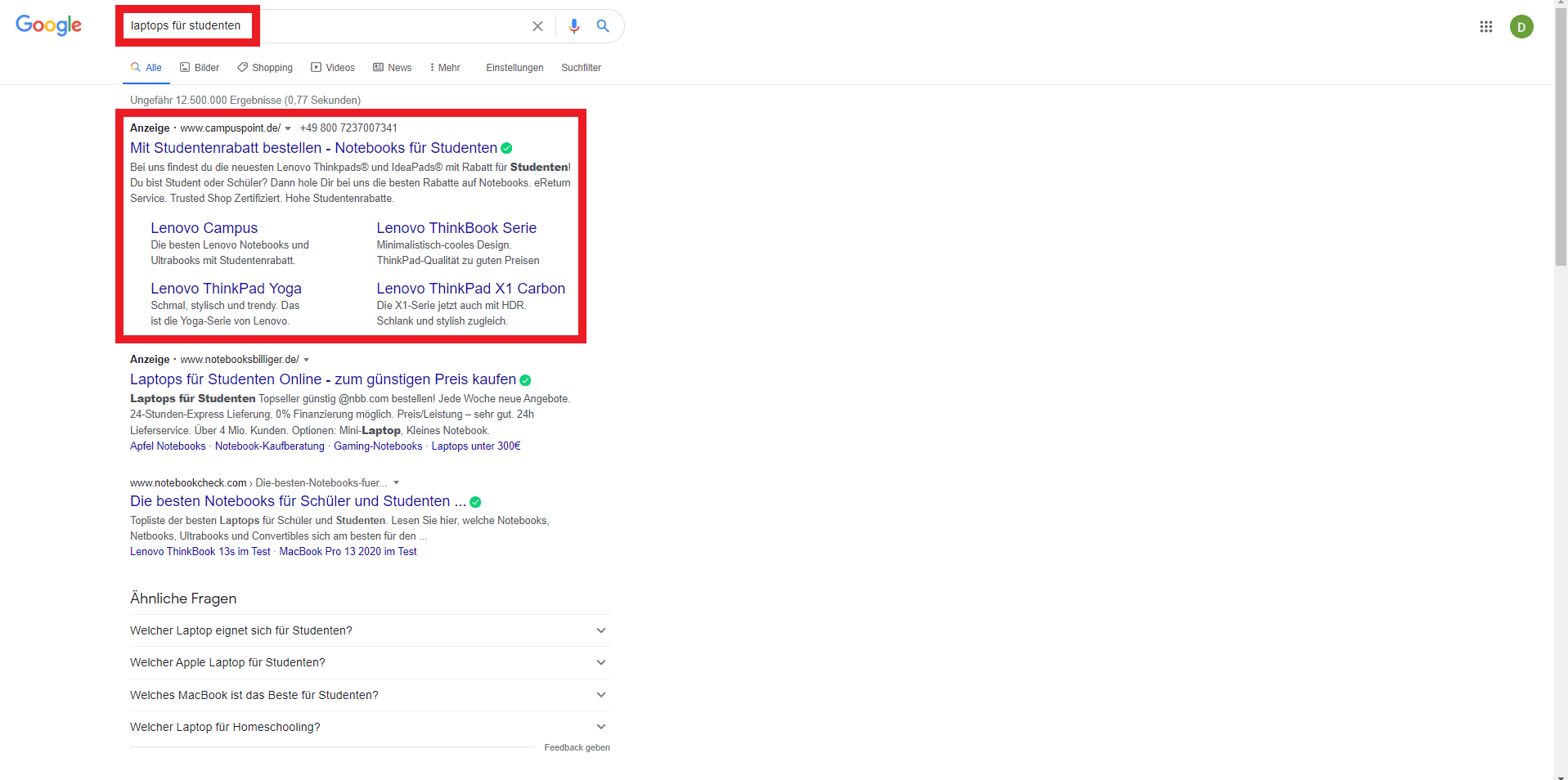Start voice search via microphone icon
This screenshot has width=1568, height=780.
[x=574, y=26]
